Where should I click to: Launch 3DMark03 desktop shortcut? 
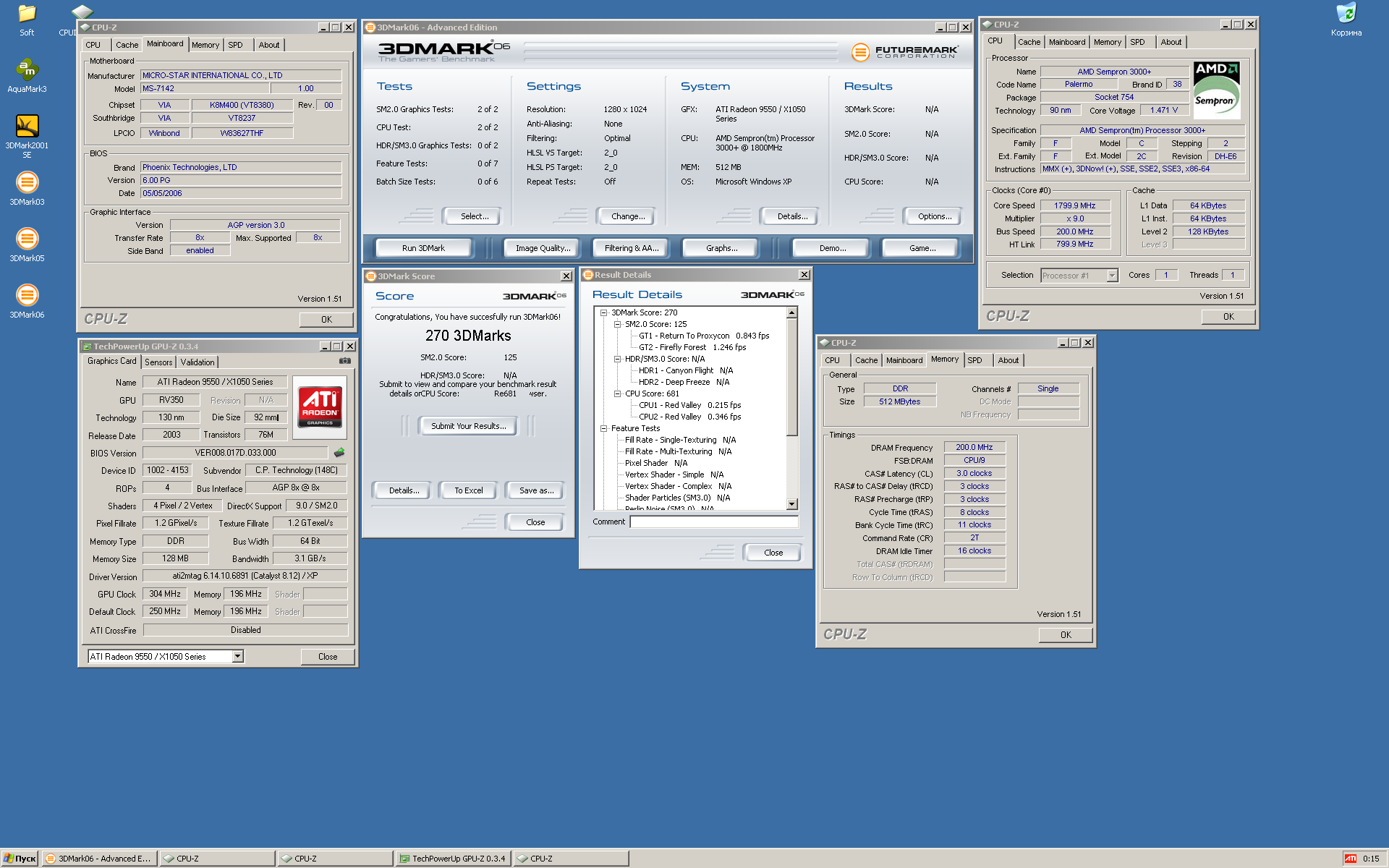[x=27, y=189]
